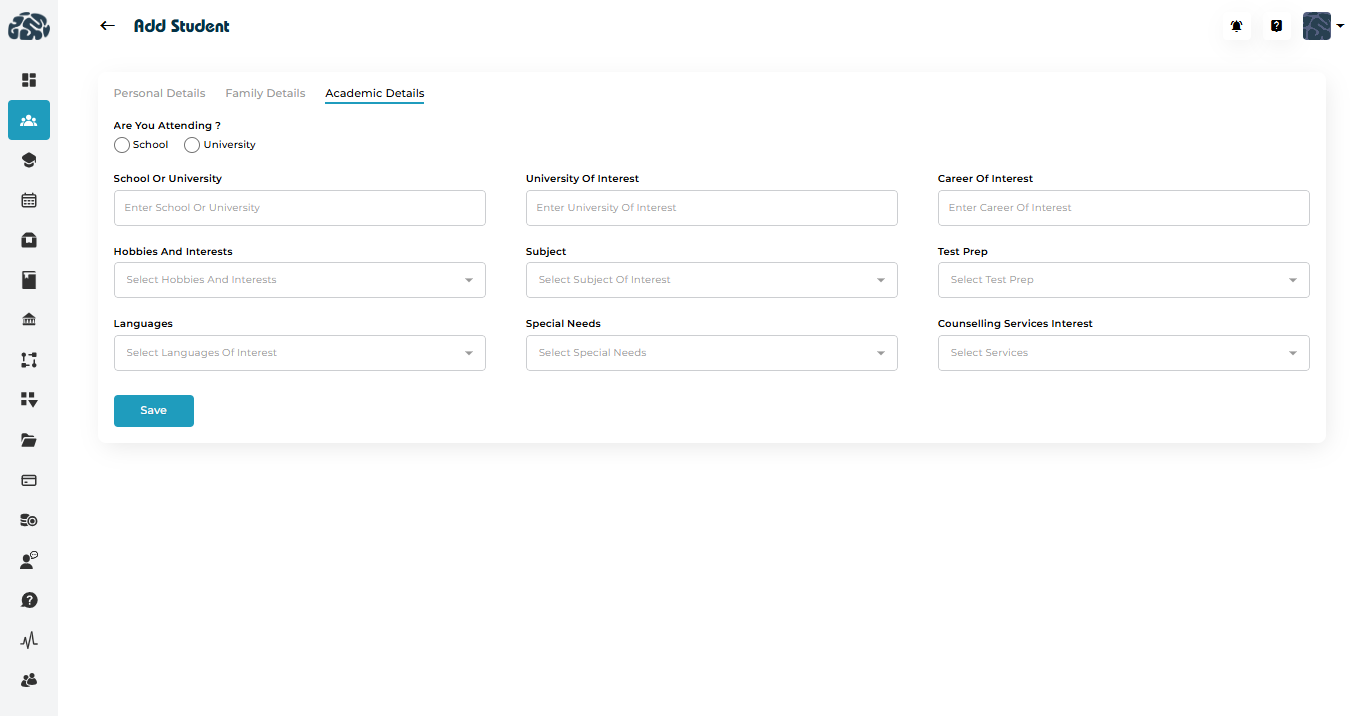This screenshot has width=1366, height=716.
Task: Expand the Select Special Needs dropdown
Action: tap(711, 353)
